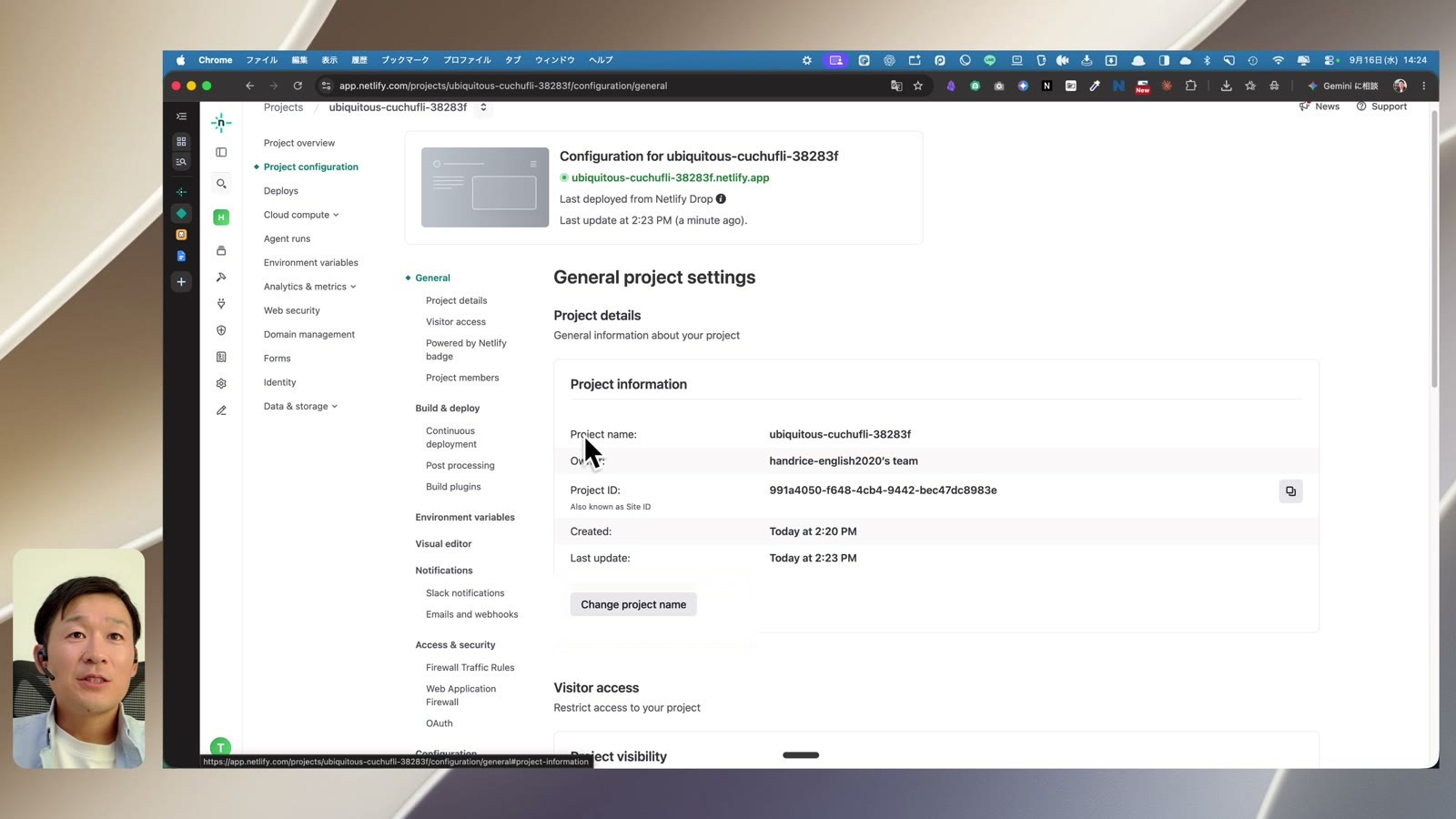Open Slack notifications settings

[x=465, y=593]
